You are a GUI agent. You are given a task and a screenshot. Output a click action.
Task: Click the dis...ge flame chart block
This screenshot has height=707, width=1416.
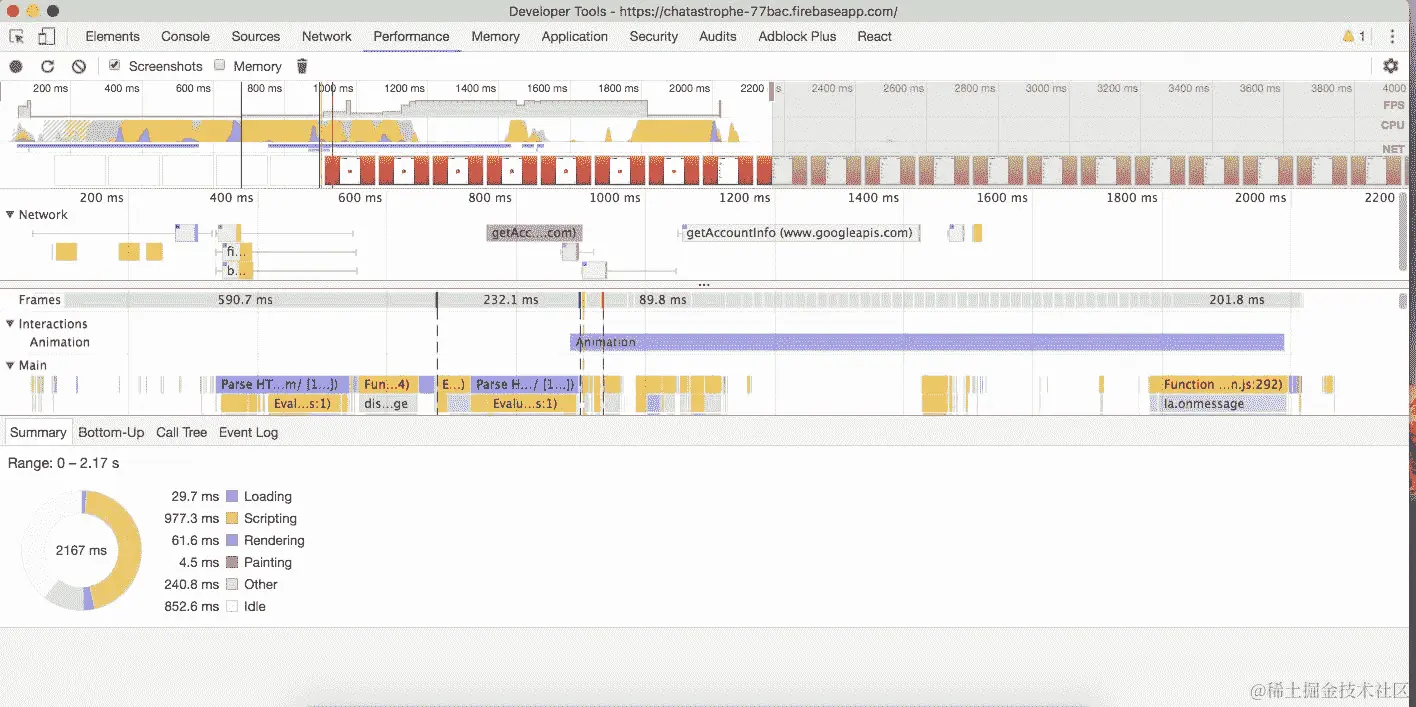pyautogui.click(x=386, y=404)
